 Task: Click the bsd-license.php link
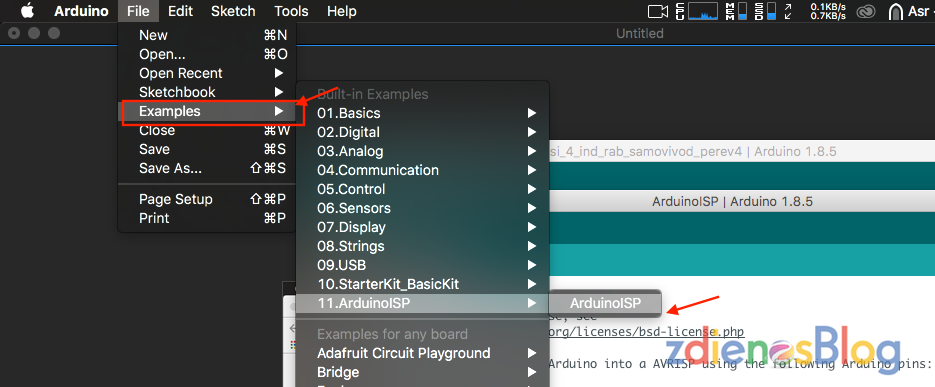point(646,332)
